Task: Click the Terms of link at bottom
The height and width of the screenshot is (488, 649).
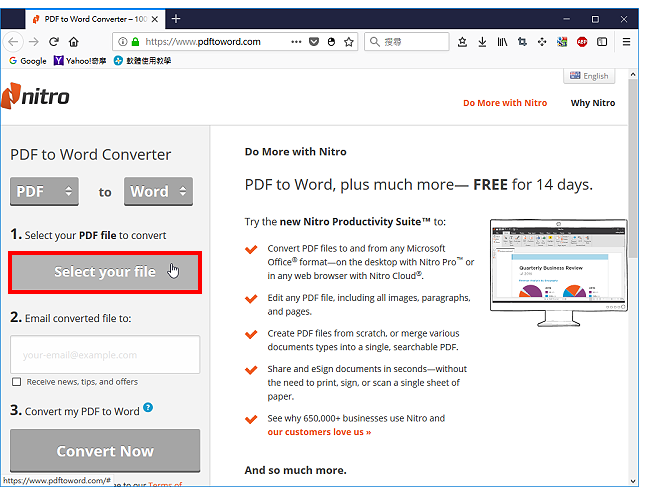Action: point(165,484)
